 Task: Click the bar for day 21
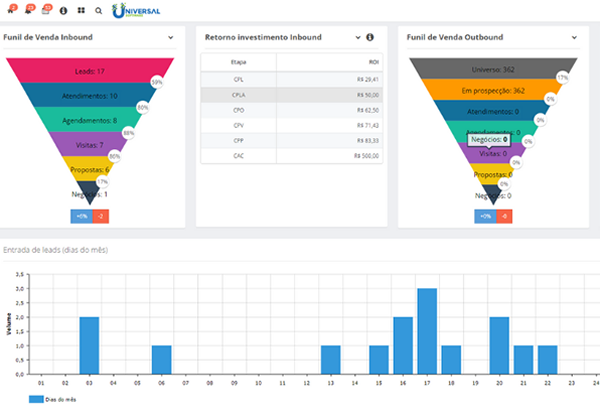[523, 360]
